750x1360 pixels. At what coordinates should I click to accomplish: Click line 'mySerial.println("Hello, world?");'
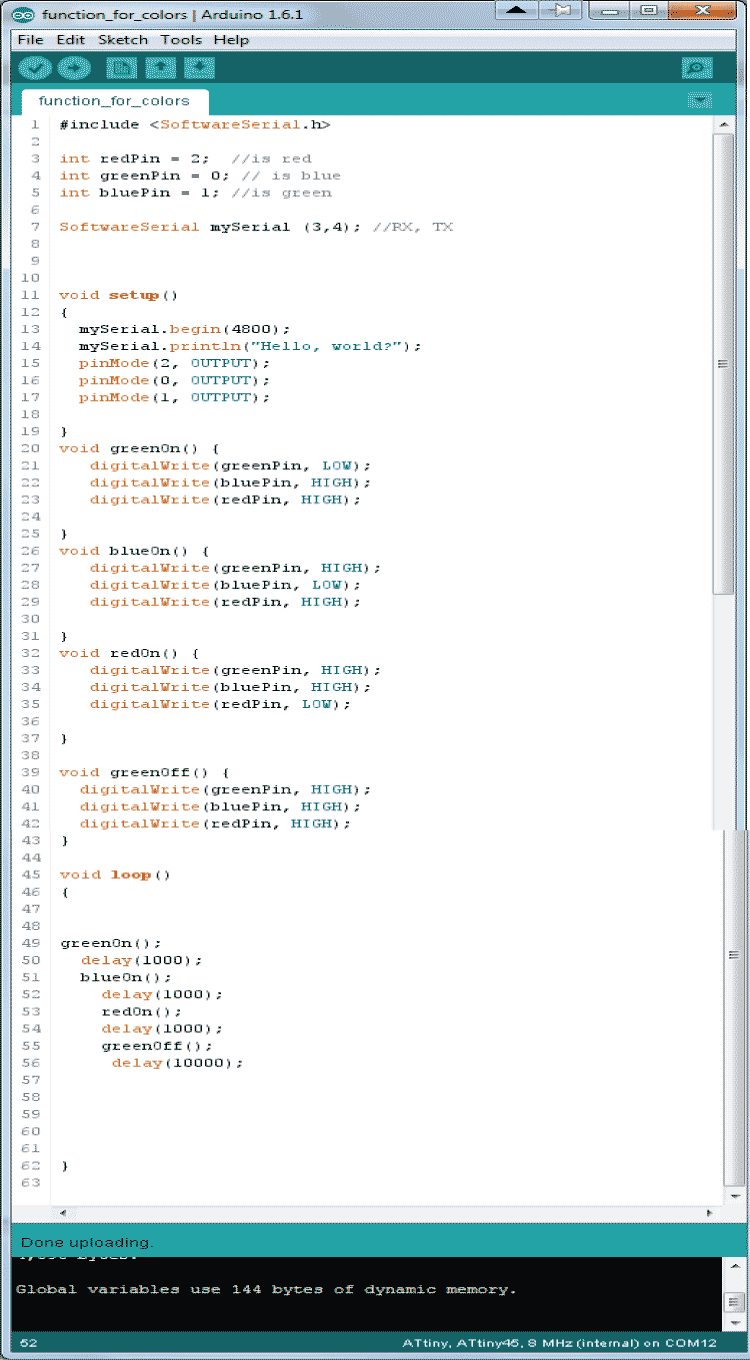point(250,346)
